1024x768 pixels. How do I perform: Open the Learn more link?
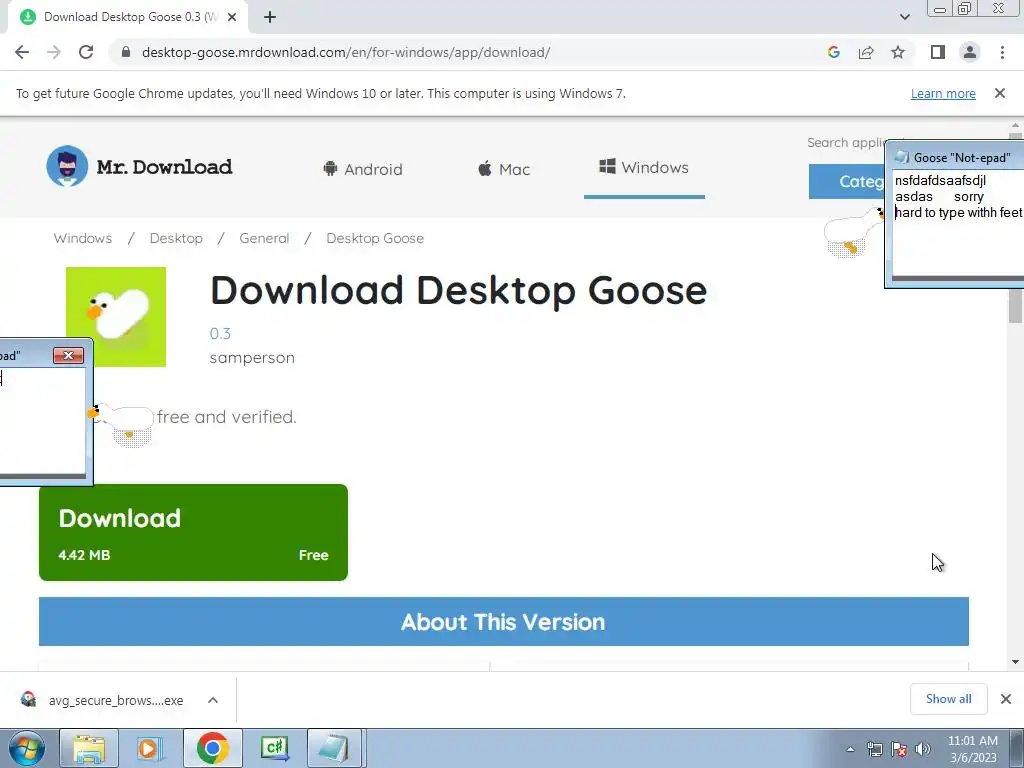943,93
